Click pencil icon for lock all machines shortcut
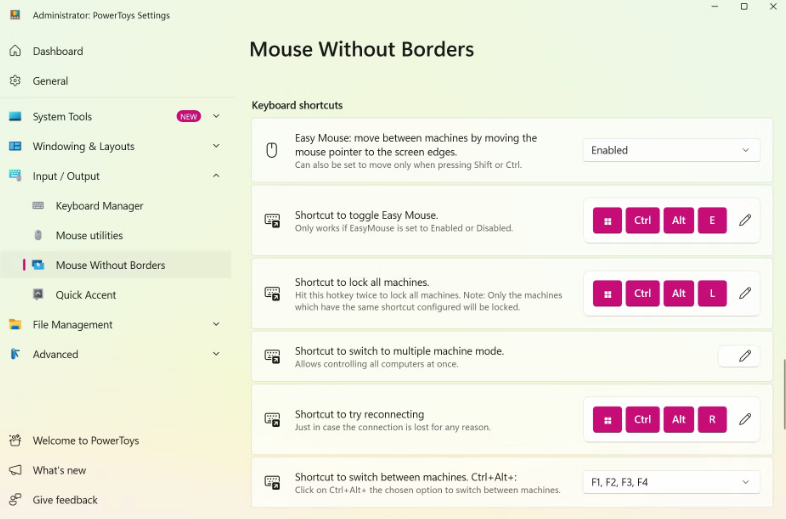This screenshot has width=786, height=519. tap(745, 294)
